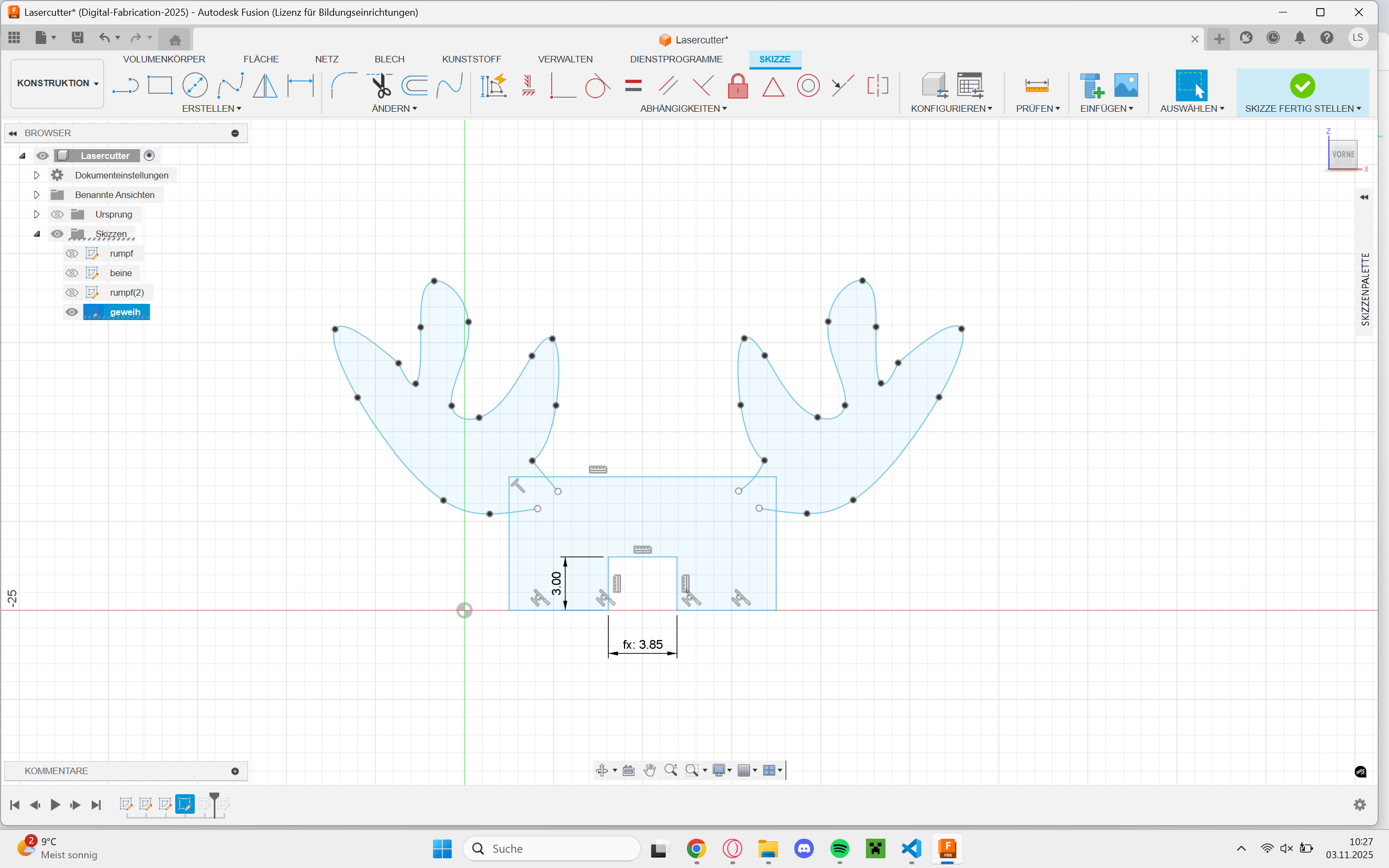Show the beine sketch
This screenshot has height=868, width=1389.
point(71,272)
